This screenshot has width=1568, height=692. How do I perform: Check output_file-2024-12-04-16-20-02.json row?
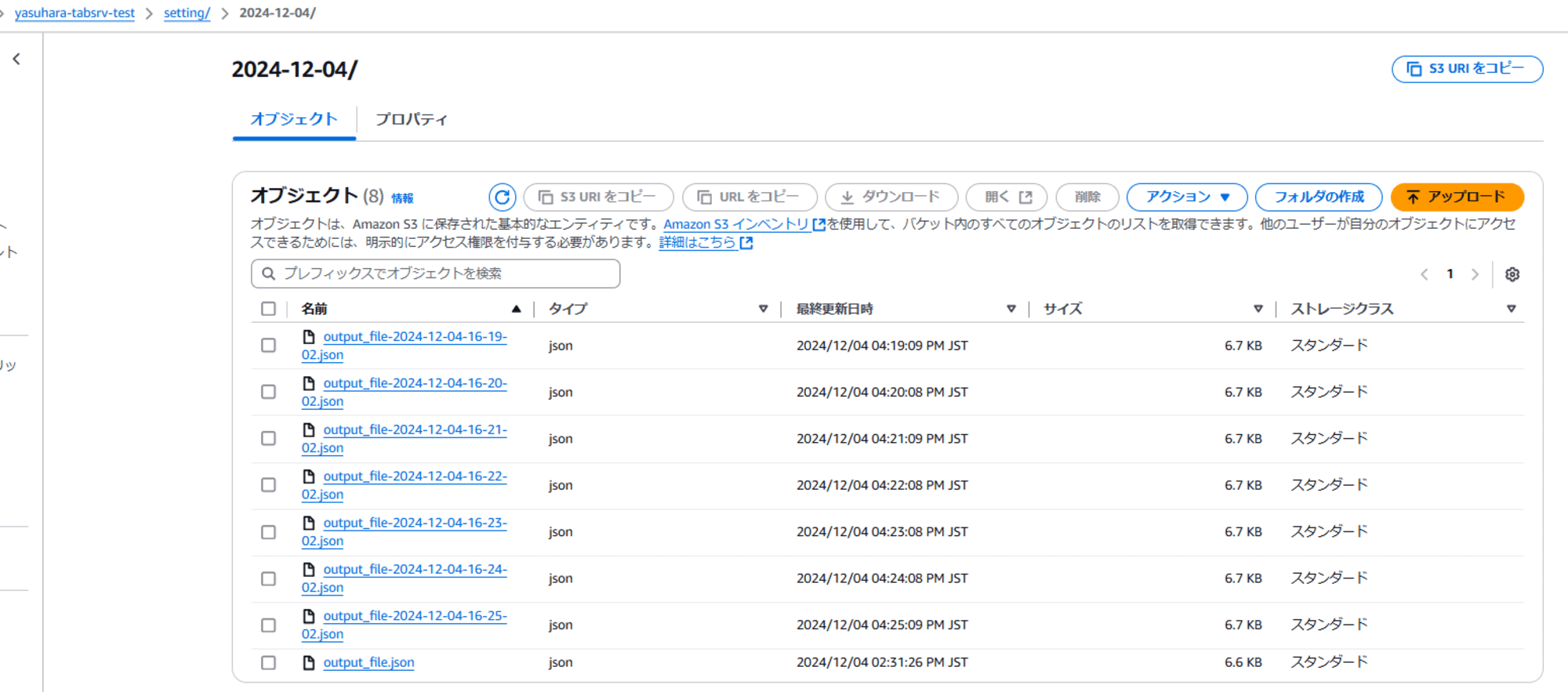(268, 392)
